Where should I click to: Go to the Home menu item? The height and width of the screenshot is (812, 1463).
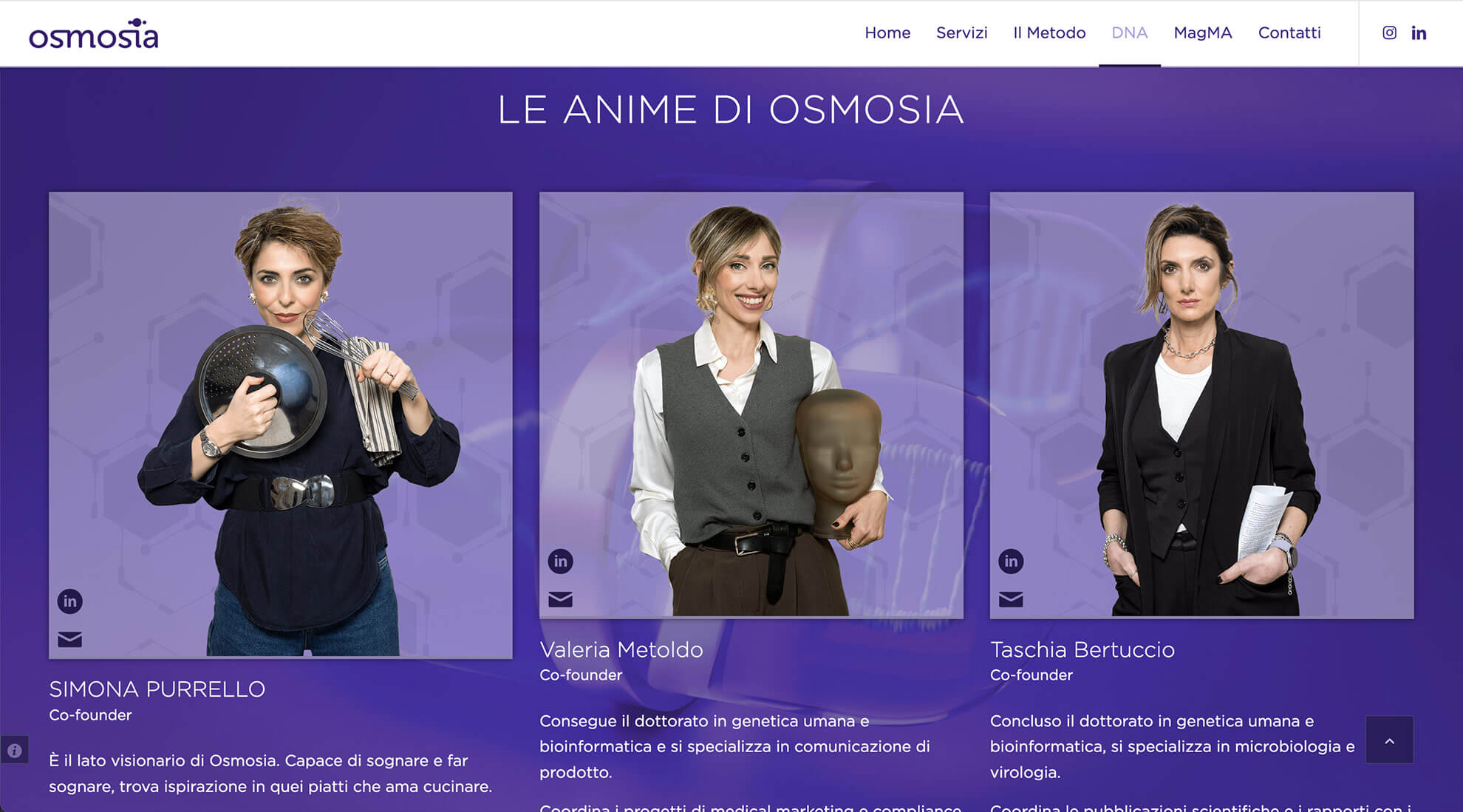(887, 33)
